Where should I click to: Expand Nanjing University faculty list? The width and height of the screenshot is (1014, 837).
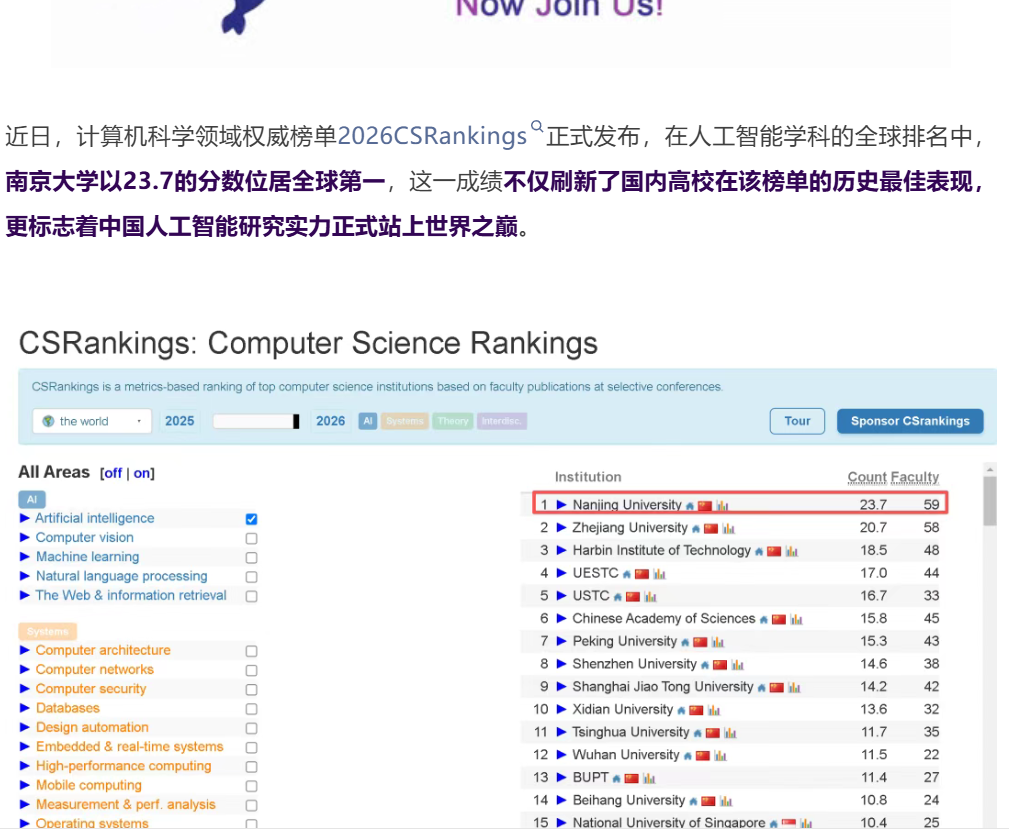[x=561, y=505]
